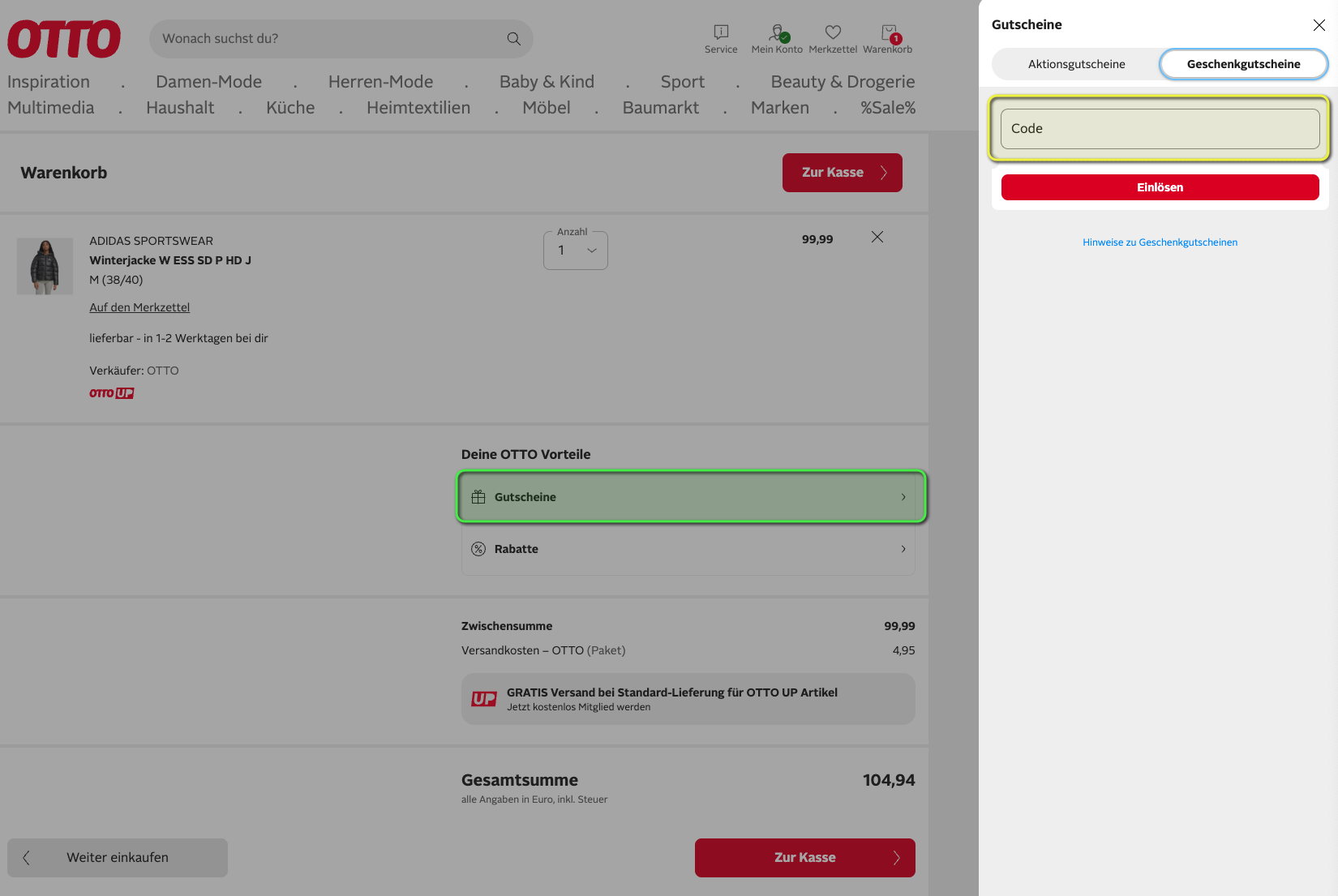Click the winter jacket product thumbnail

pyautogui.click(x=45, y=266)
